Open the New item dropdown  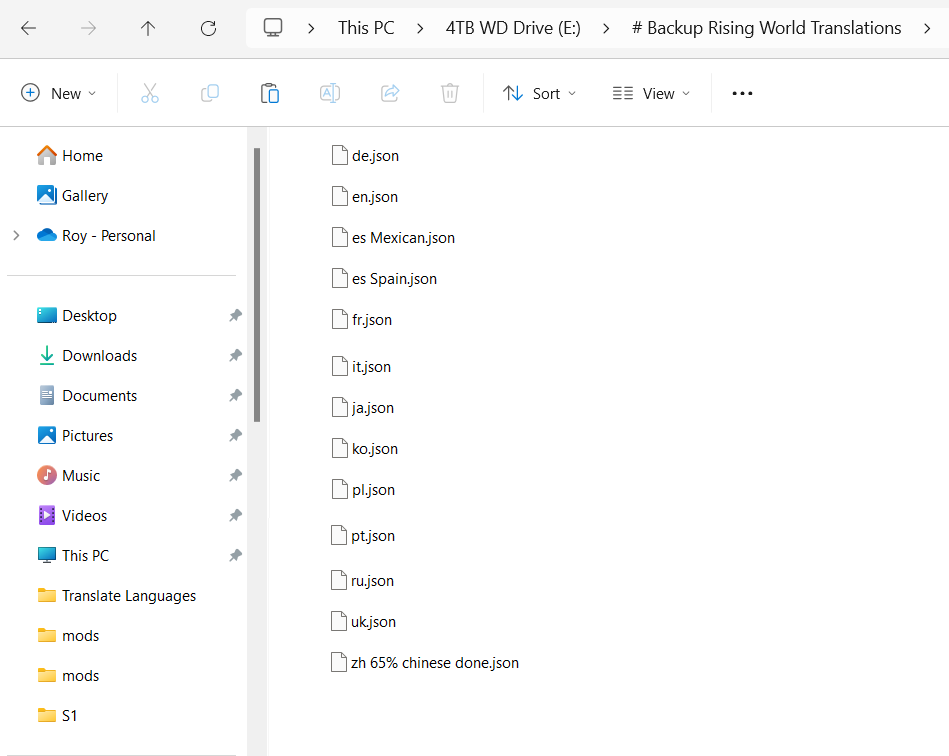[x=59, y=93]
